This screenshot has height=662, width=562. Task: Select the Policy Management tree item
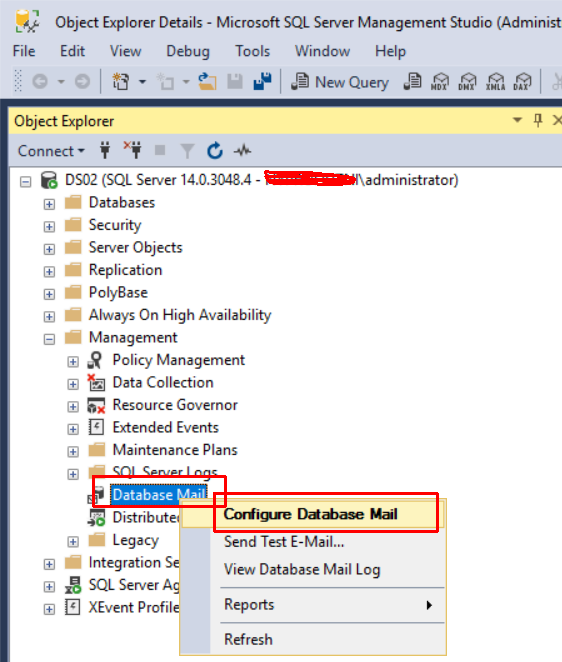pos(179,360)
